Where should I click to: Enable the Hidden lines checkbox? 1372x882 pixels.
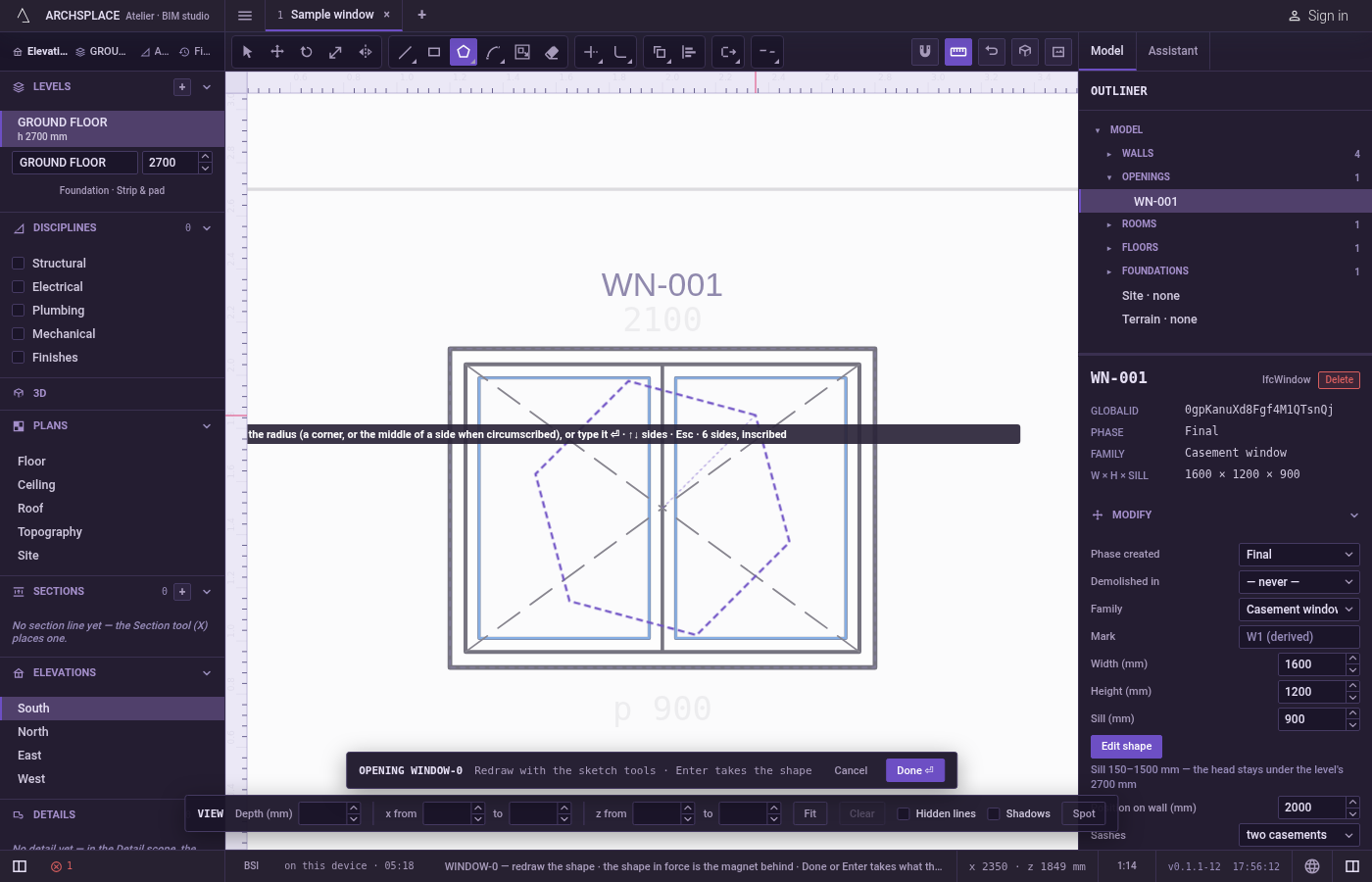(x=904, y=813)
